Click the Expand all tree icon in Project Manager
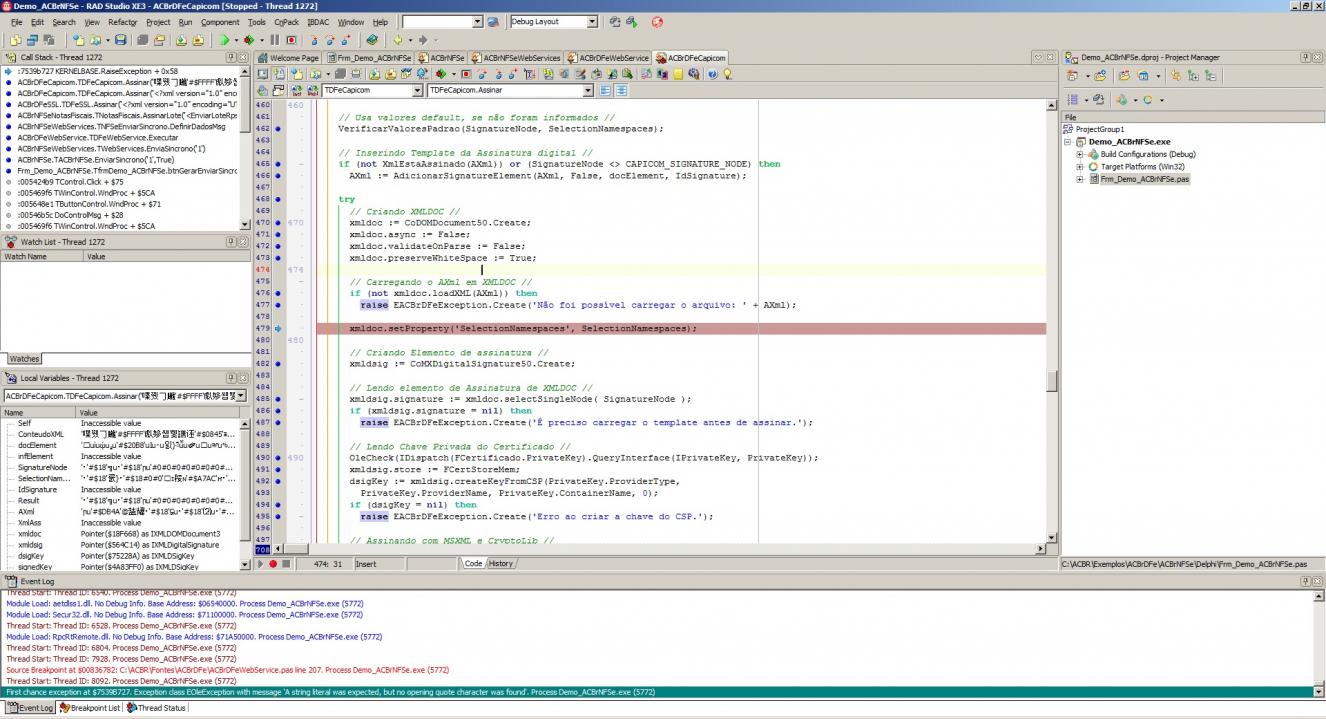This screenshot has width=1326, height=719. (x=1193, y=75)
